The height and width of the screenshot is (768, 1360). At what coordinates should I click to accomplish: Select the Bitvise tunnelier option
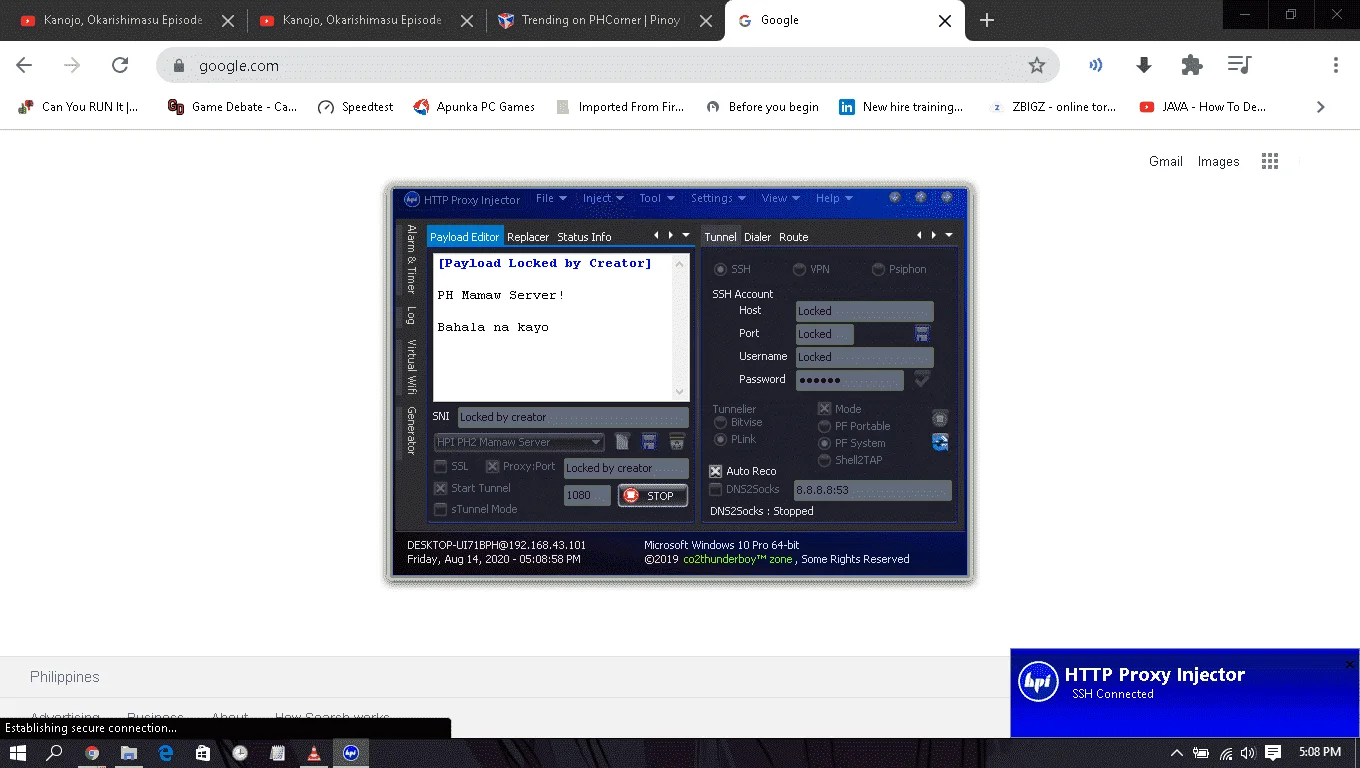pos(720,423)
